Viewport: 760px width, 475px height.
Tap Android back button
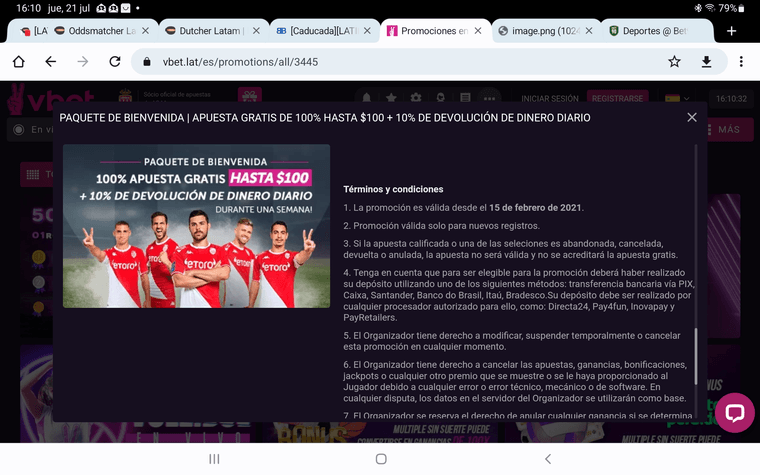click(548, 459)
